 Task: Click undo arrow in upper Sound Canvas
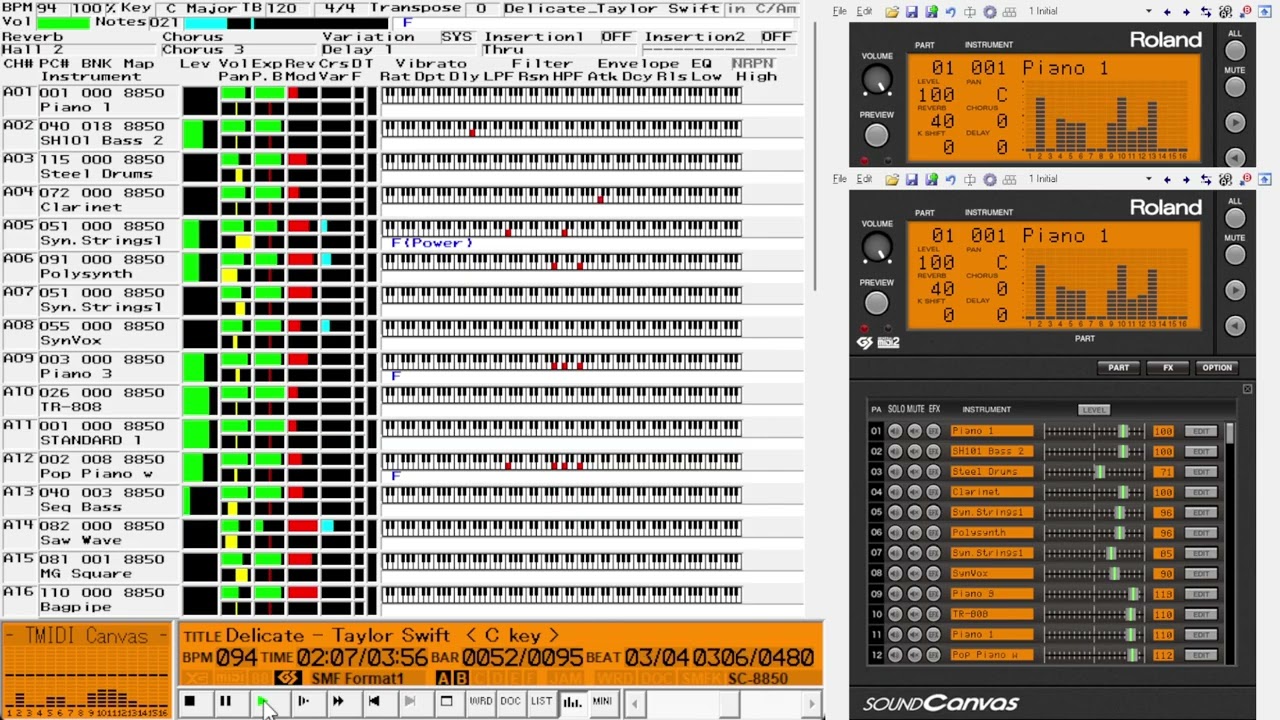click(950, 12)
